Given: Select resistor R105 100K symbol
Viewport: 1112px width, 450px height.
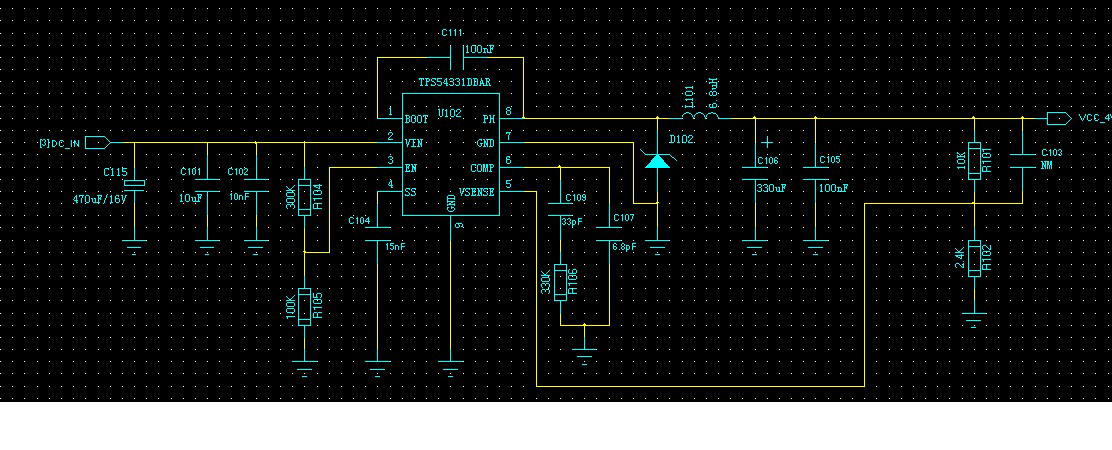Looking at the screenshot, I should tap(304, 306).
